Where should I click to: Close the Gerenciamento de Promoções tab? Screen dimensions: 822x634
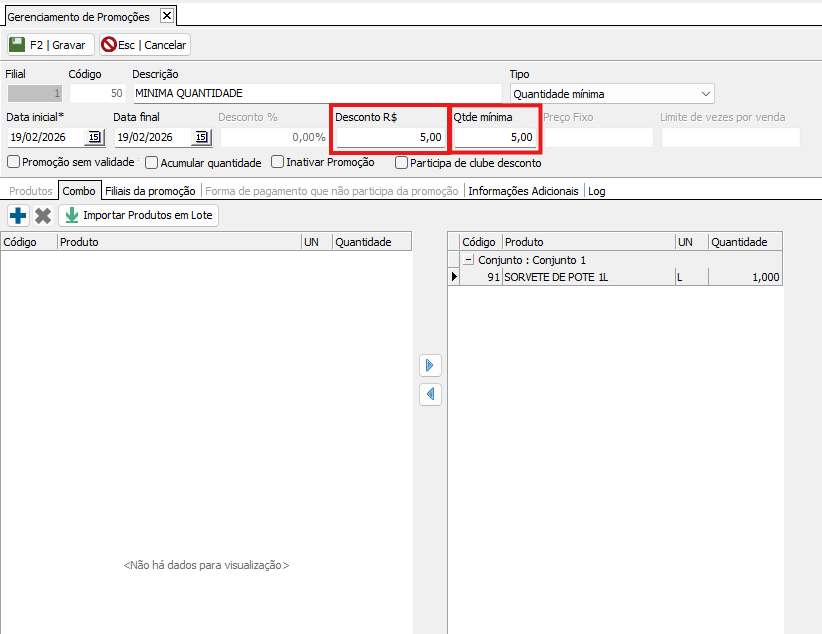point(167,16)
